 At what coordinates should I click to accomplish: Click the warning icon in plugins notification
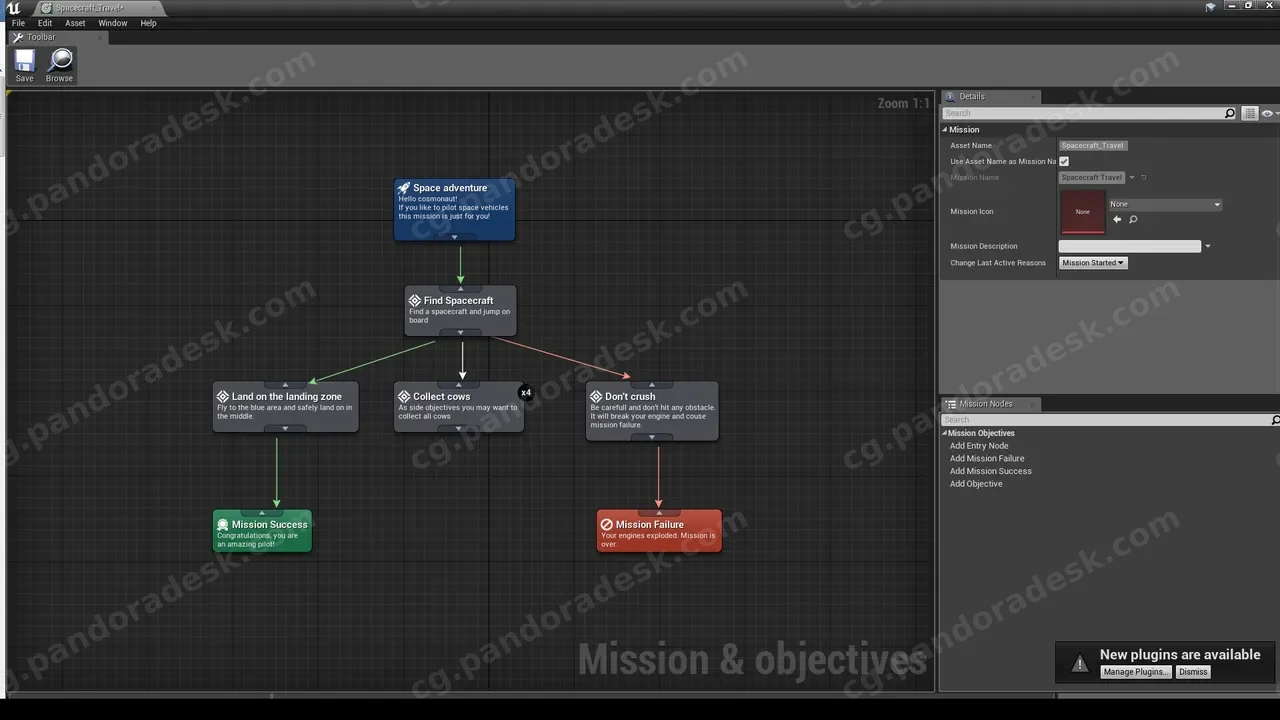[x=1079, y=663]
